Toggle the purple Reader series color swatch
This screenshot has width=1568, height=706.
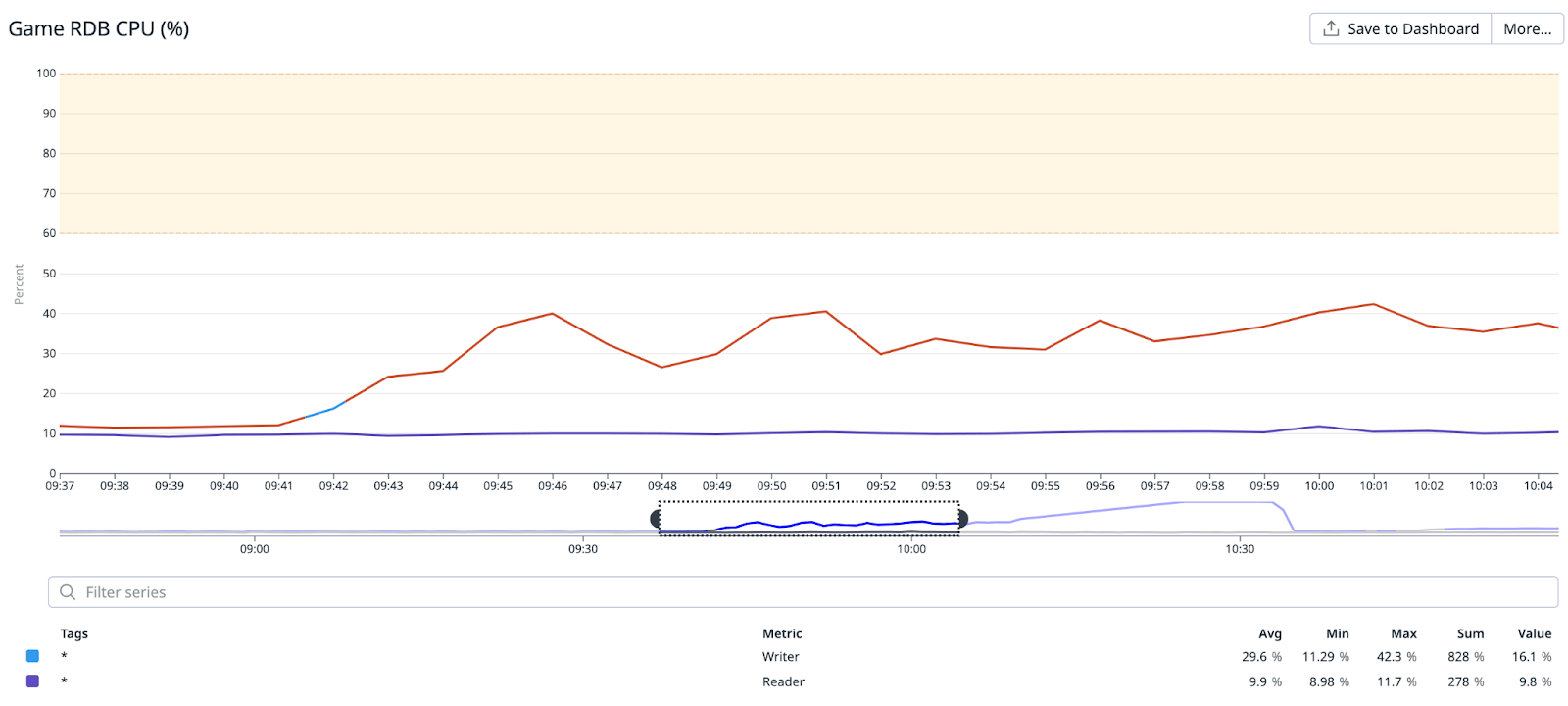(32, 681)
